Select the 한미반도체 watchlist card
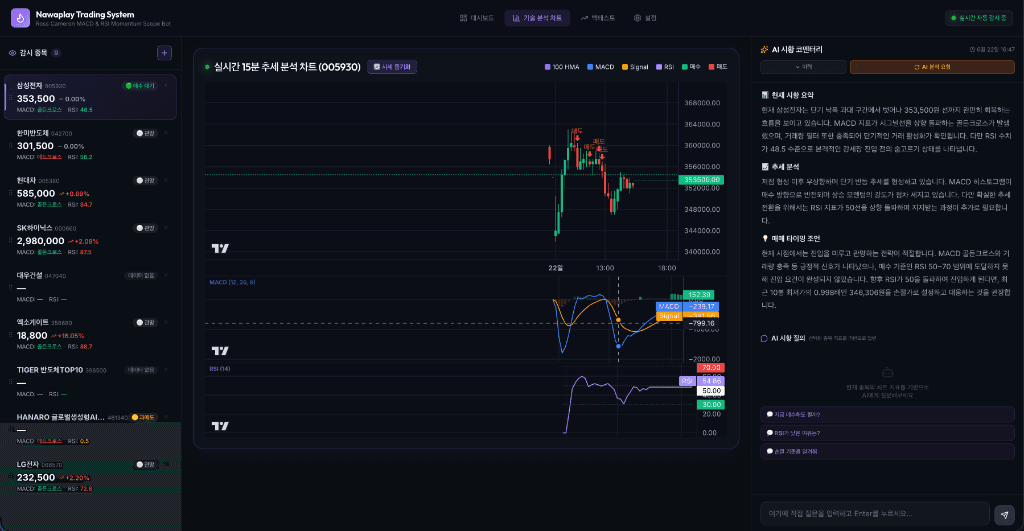The image size is (1024, 531). coord(90,145)
